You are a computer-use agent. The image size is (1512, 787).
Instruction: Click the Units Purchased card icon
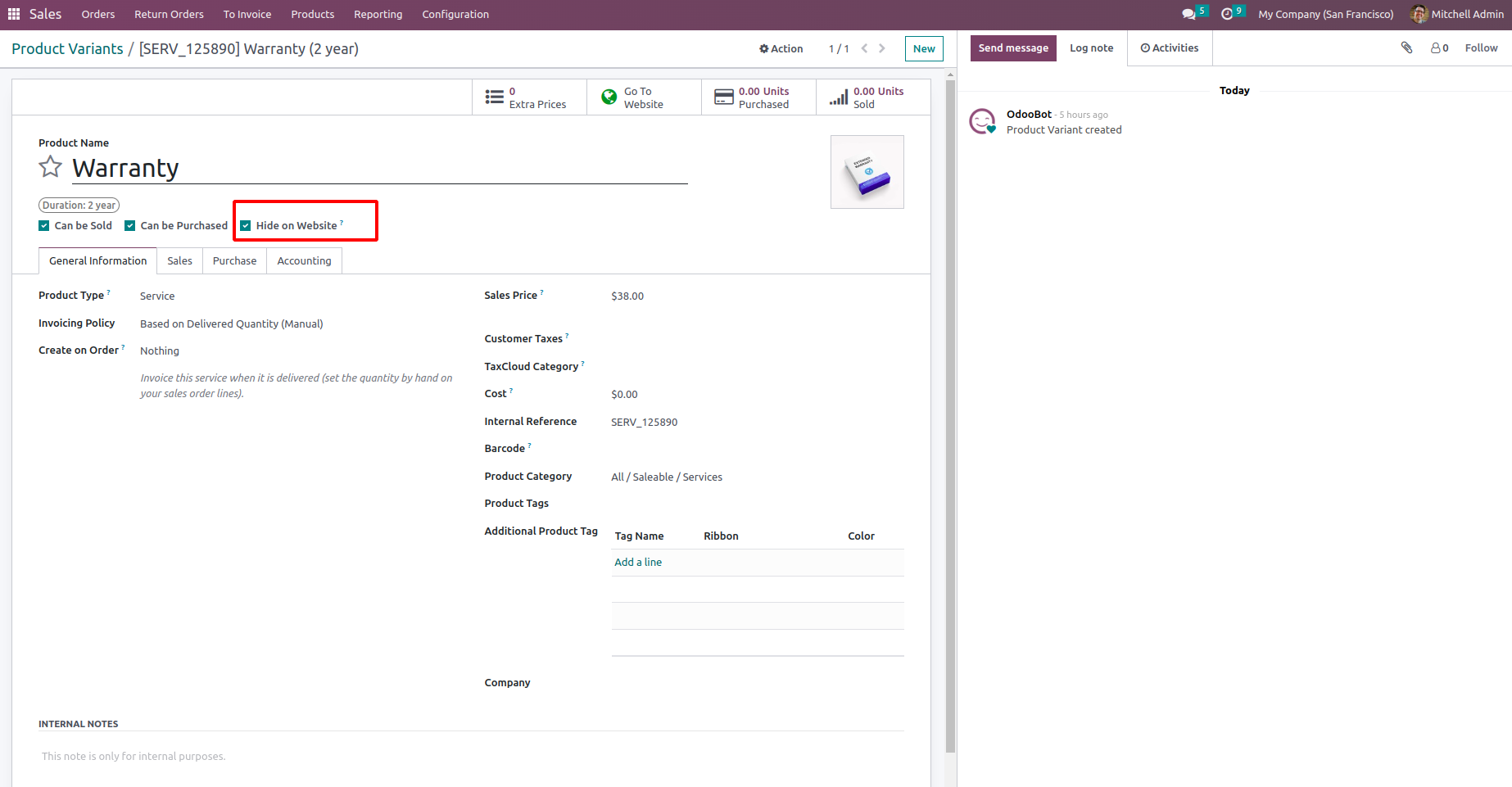click(x=724, y=97)
